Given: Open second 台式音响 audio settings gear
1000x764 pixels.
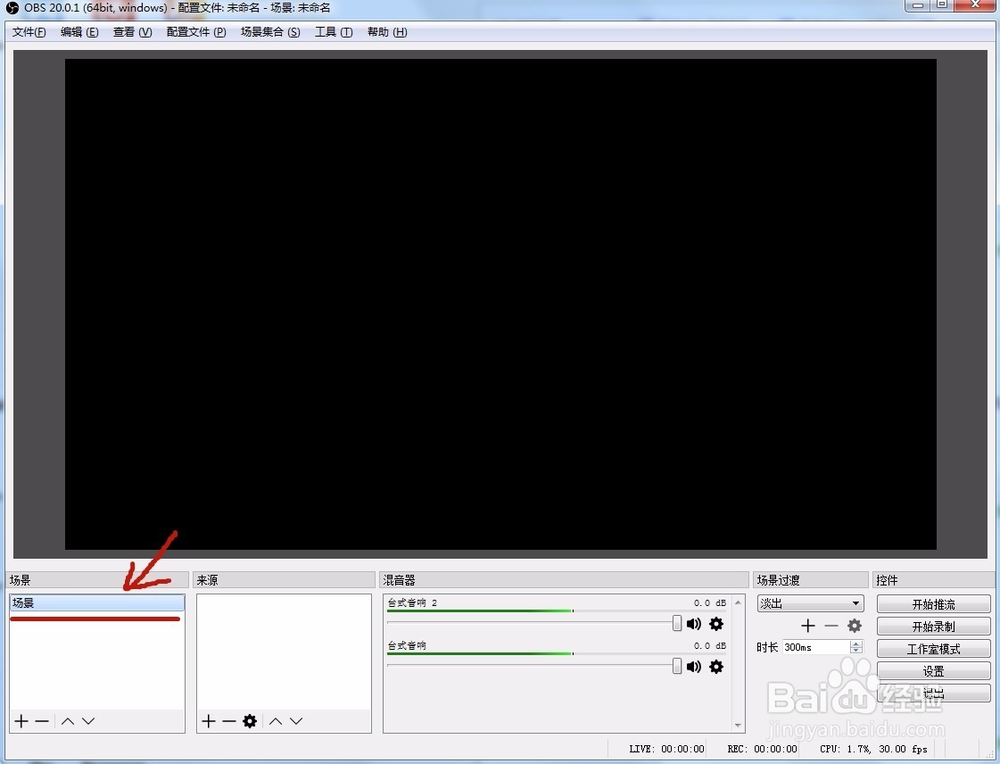Looking at the screenshot, I should click(717, 666).
